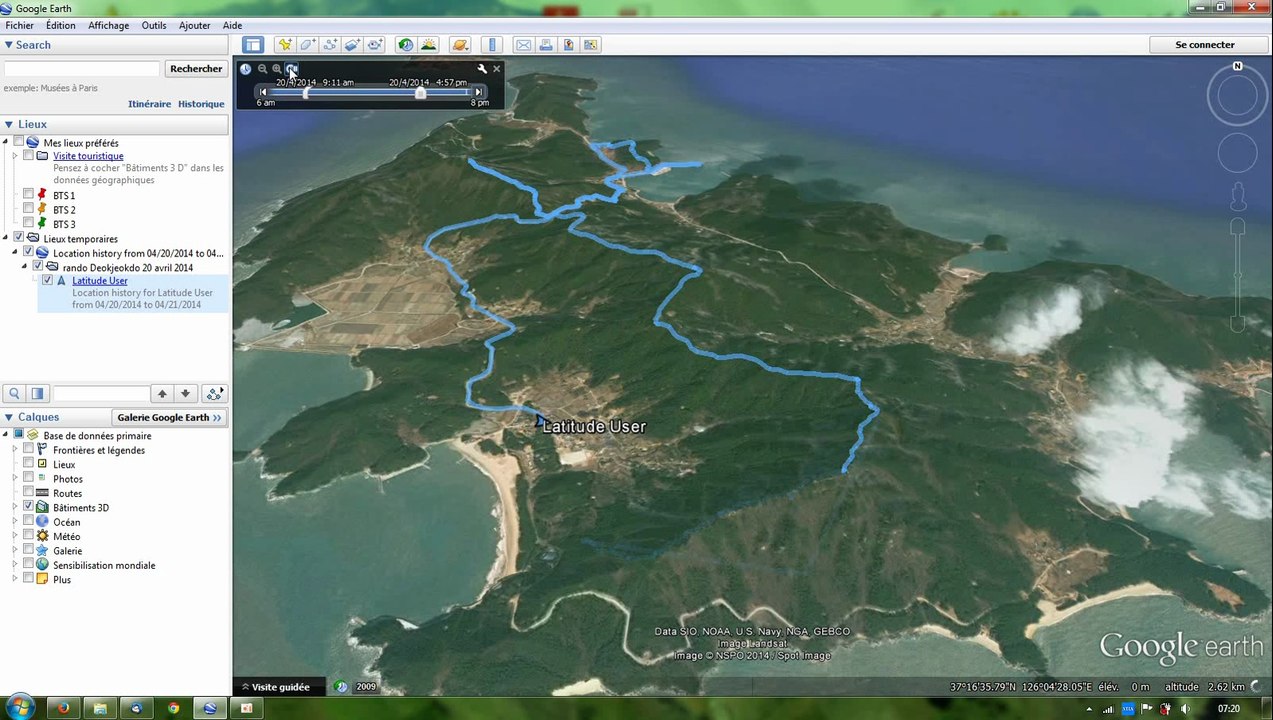Click the time slider clock icon
This screenshot has height=720, width=1273.
tap(246, 69)
